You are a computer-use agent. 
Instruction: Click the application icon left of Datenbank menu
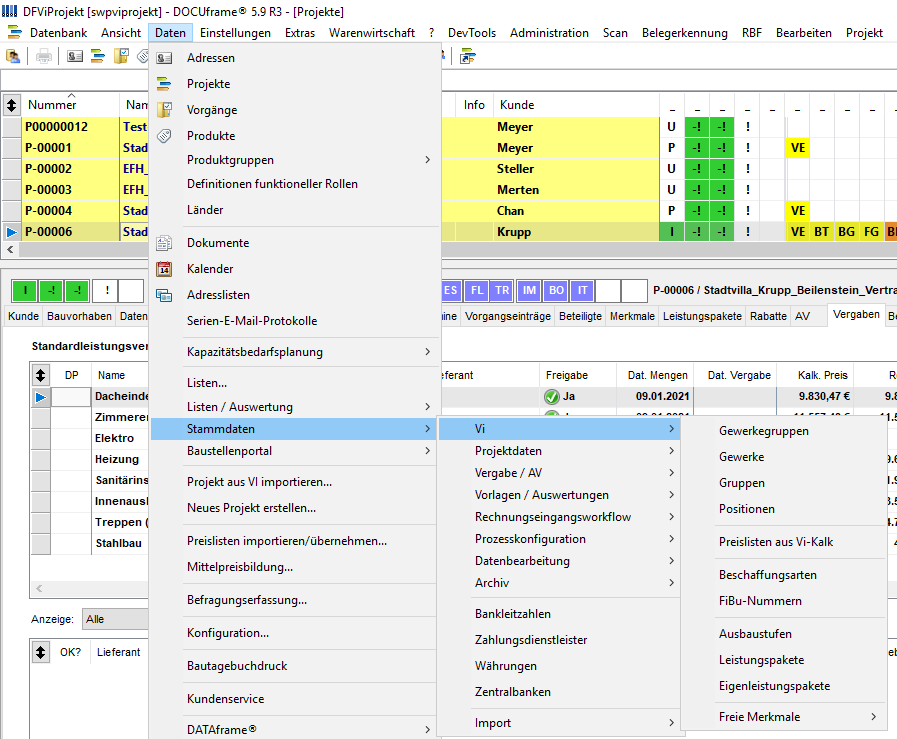click(14, 33)
